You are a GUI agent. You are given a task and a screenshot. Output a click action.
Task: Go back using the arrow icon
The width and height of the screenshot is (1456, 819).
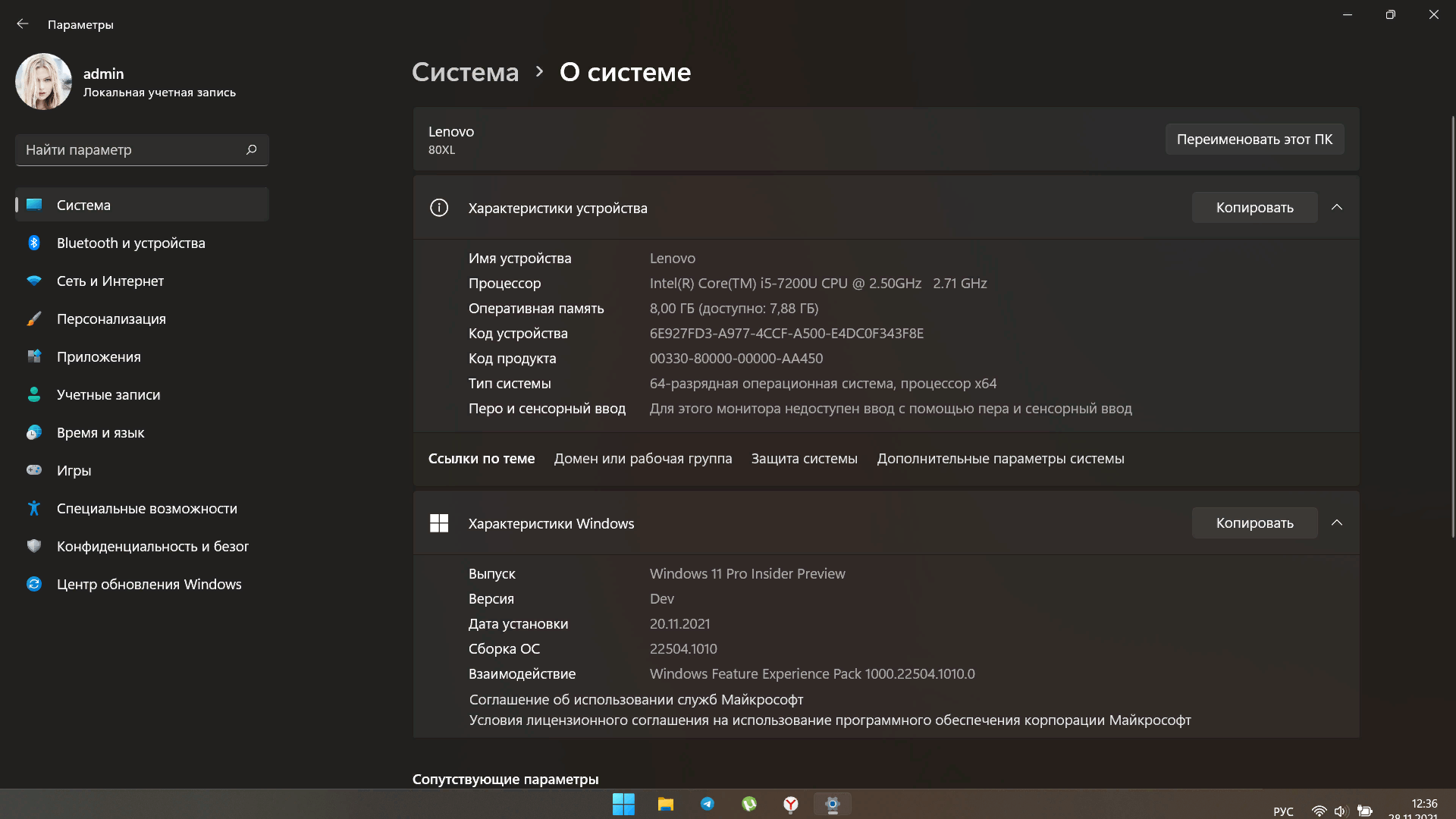(23, 24)
